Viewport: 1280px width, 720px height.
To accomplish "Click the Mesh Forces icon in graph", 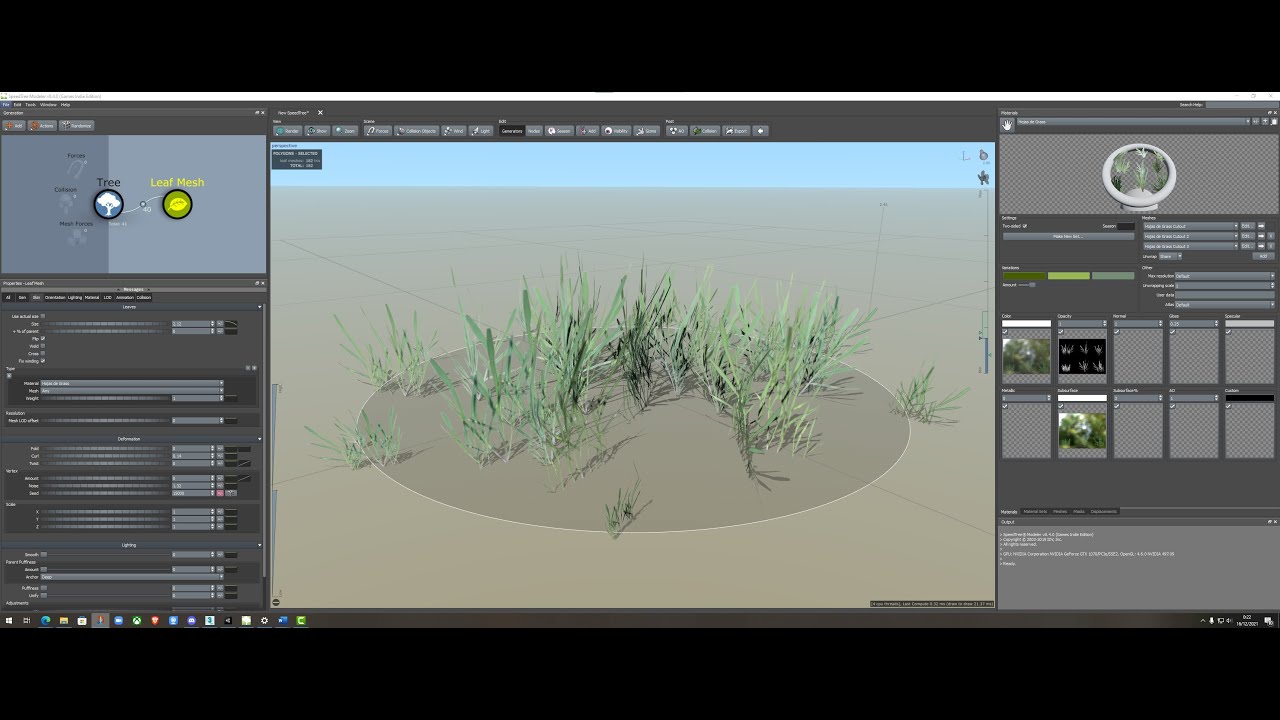I will pyautogui.click(x=76, y=237).
